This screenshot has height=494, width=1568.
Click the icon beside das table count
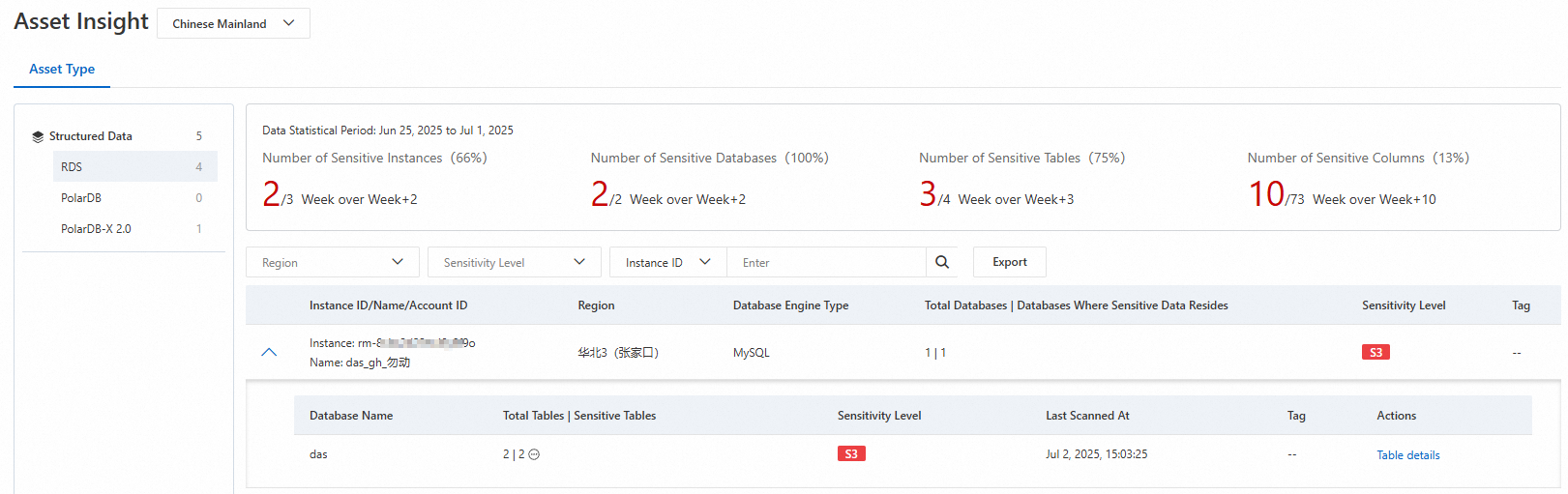(534, 454)
